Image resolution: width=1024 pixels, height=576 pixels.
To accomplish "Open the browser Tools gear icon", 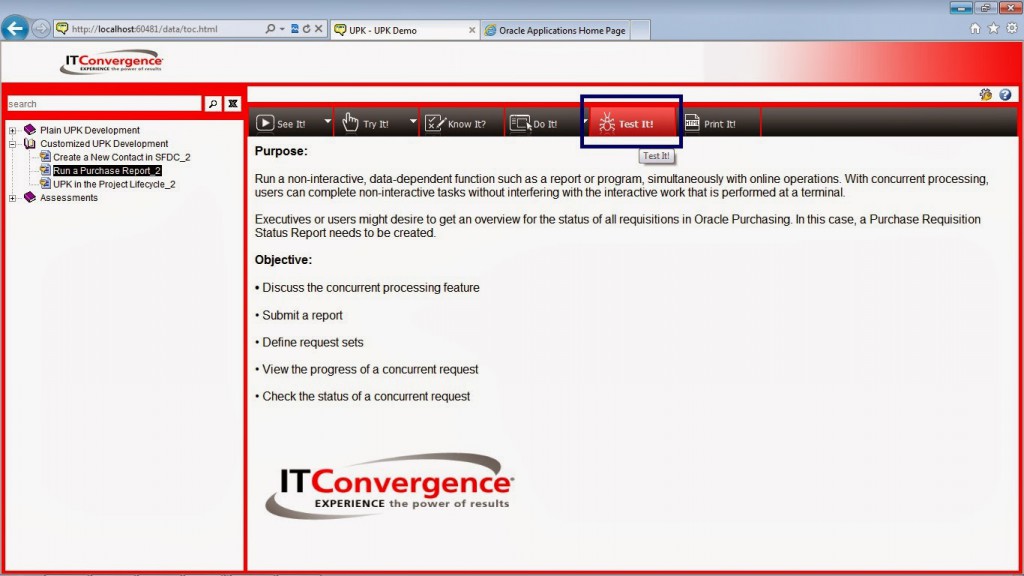I will [1012, 28].
